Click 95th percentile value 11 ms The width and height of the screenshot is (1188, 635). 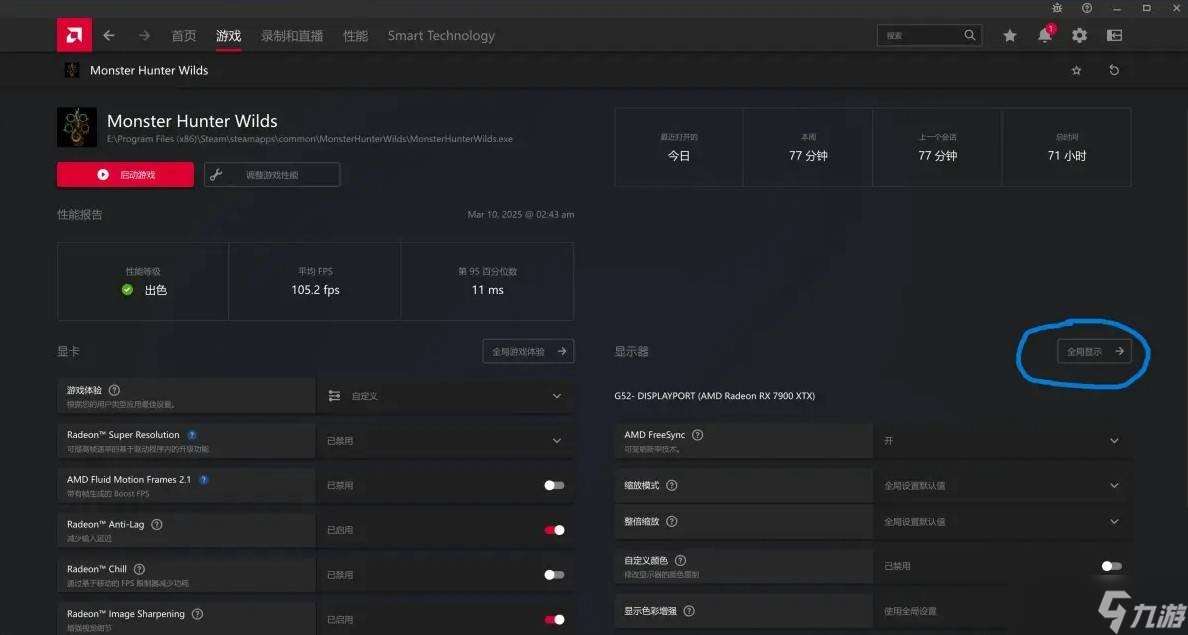click(487, 290)
